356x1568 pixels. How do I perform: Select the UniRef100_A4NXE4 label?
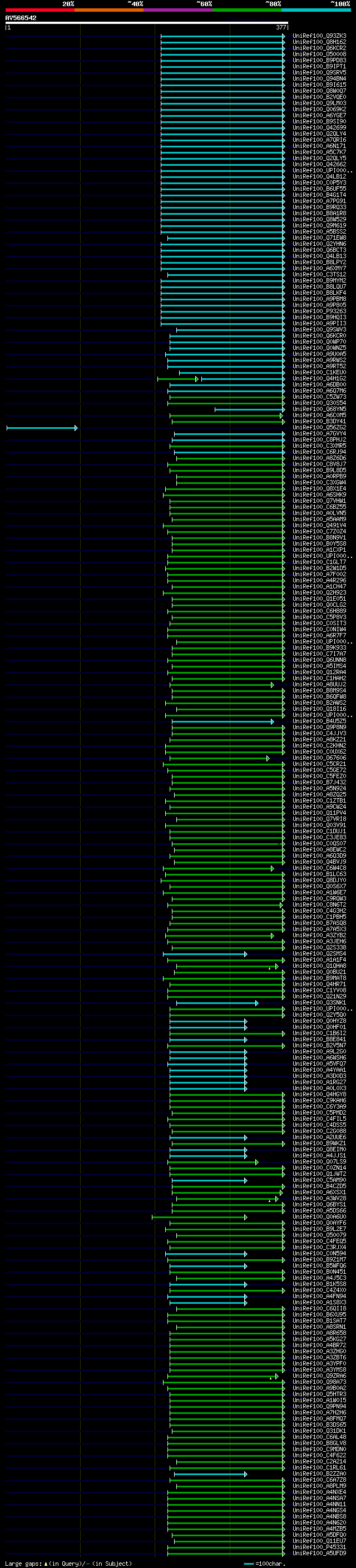point(319,1492)
